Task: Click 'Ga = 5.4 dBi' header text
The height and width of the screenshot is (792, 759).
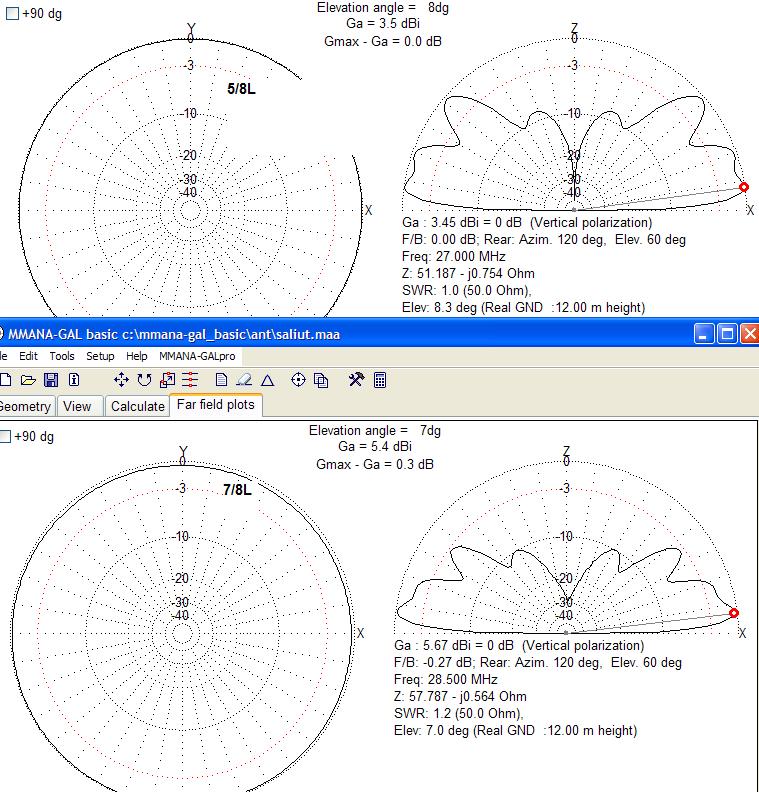Action: click(x=375, y=446)
